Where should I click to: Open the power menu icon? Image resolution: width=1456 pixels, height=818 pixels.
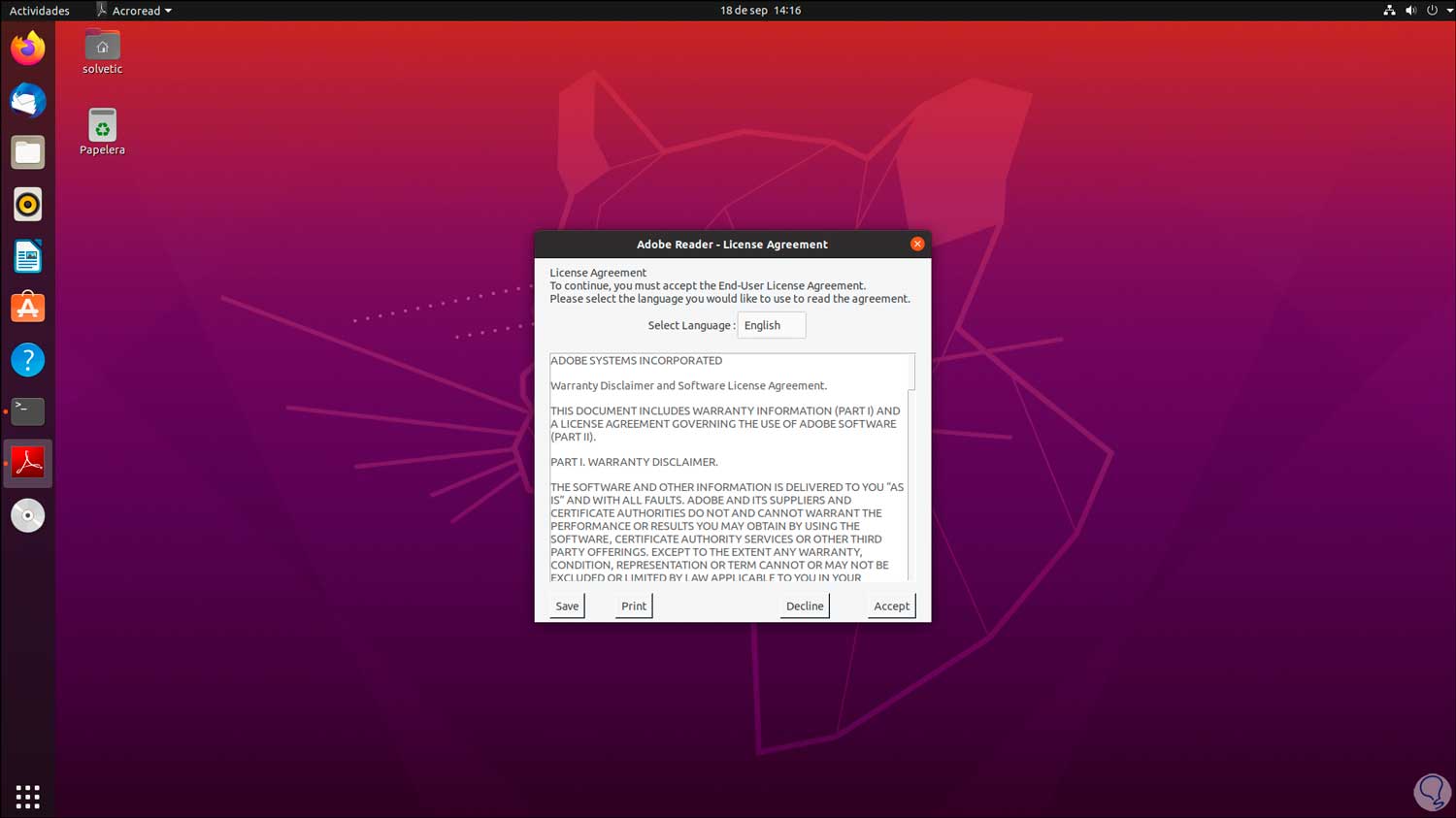click(x=1432, y=11)
